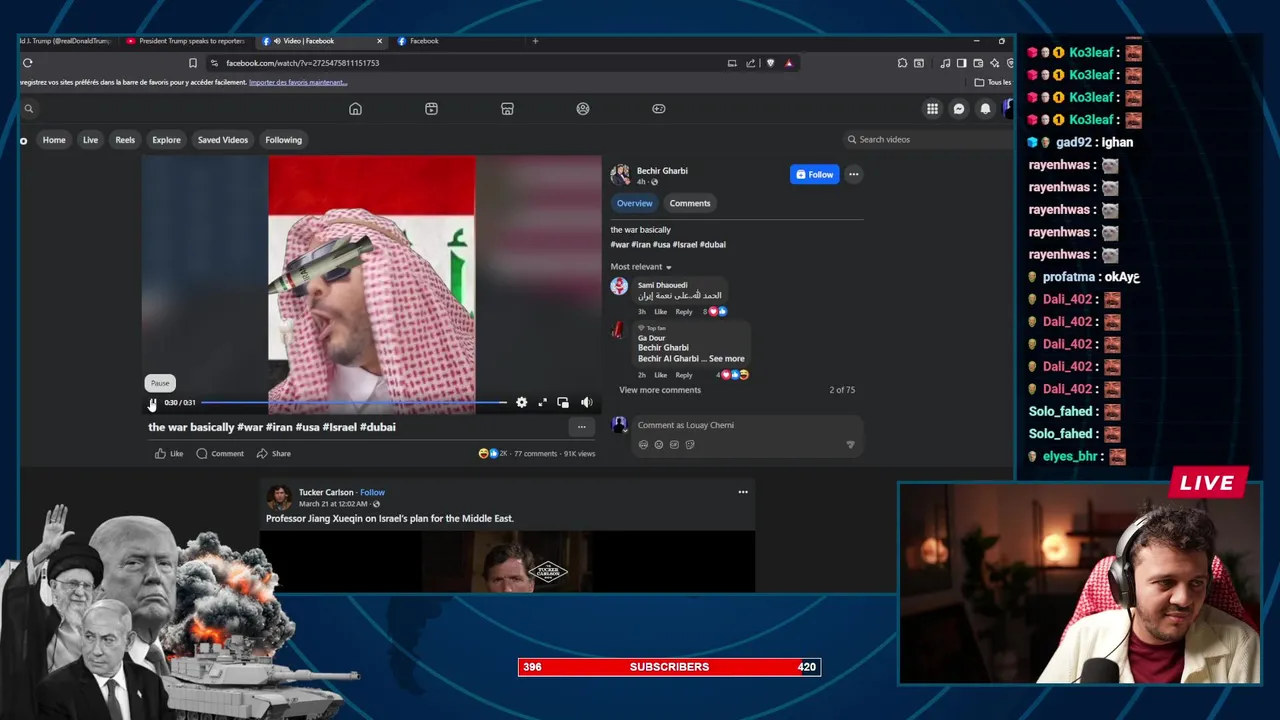Open Facebook menu grid
1280x720 pixels.
[x=932, y=109]
